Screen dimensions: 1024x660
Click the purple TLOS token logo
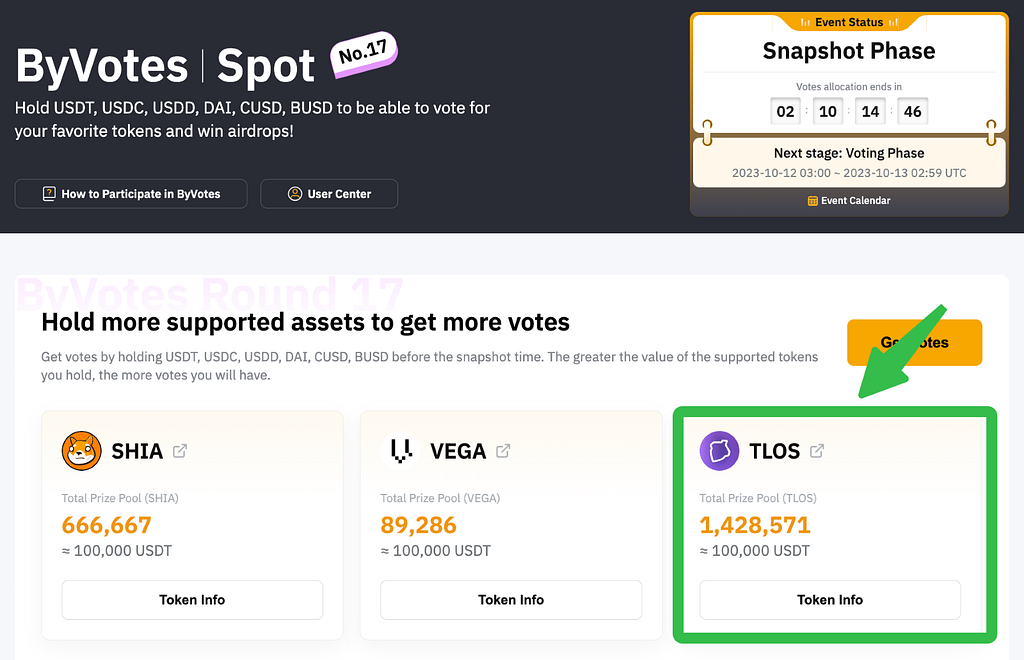pos(720,451)
